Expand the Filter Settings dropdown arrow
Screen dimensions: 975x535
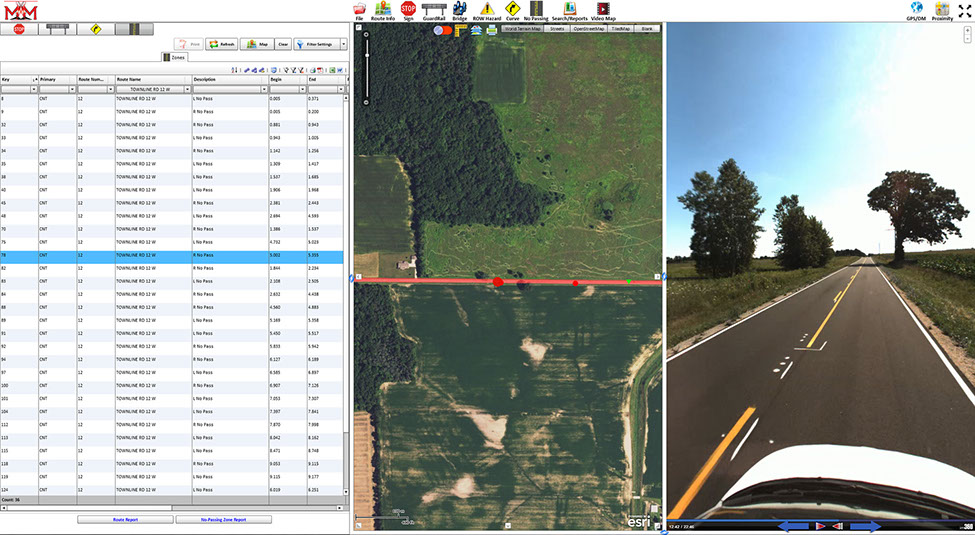[343, 44]
